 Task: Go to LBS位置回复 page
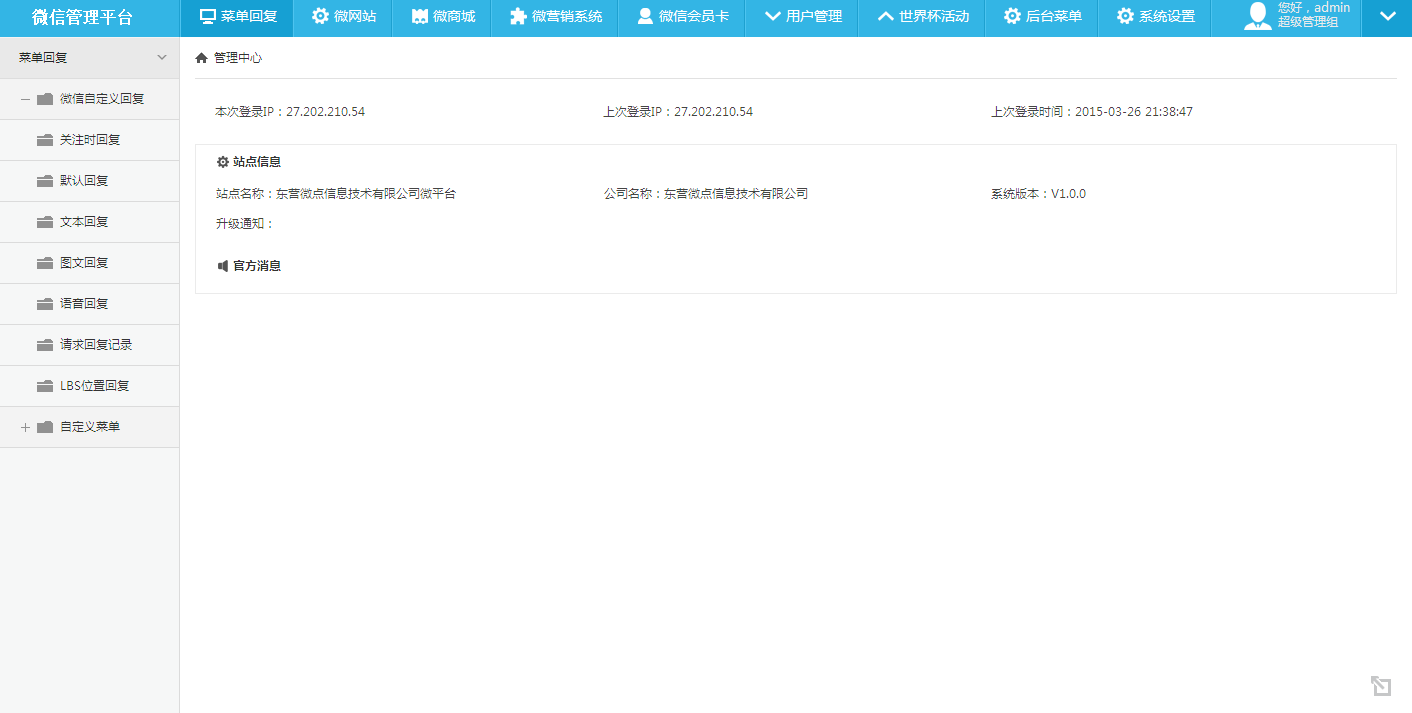click(94, 386)
